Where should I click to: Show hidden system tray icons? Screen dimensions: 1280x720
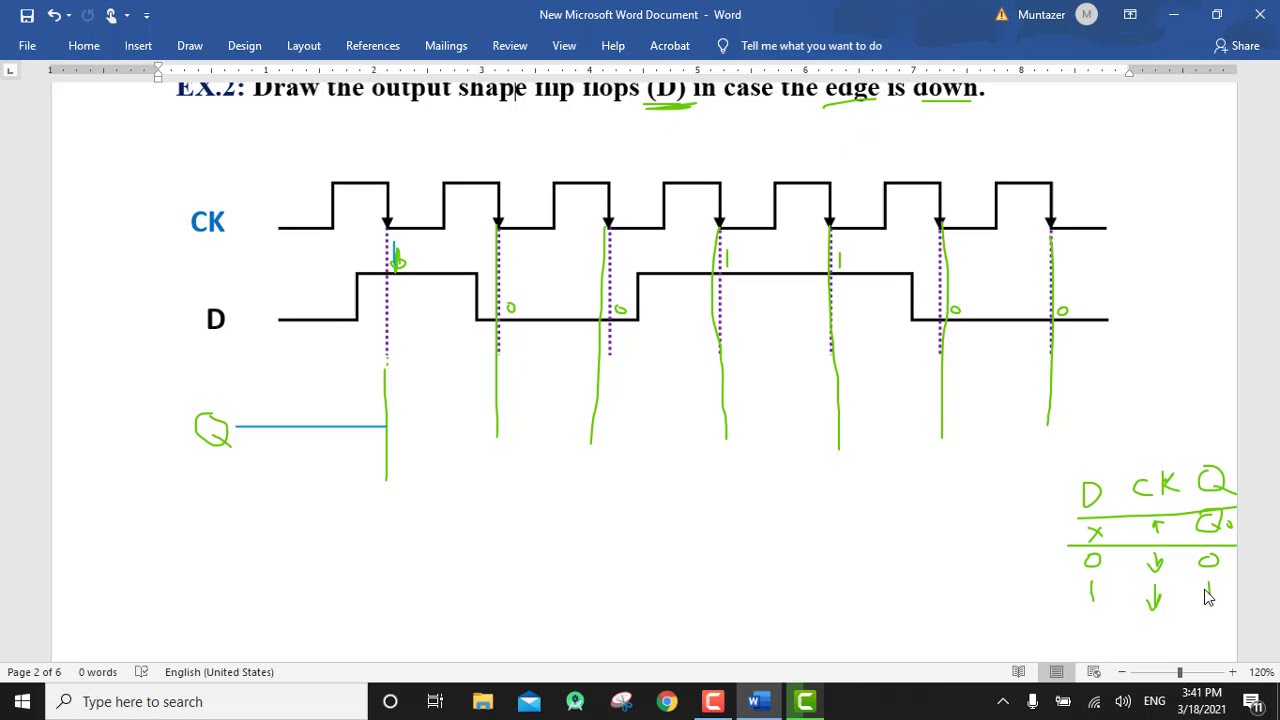click(1003, 702)
